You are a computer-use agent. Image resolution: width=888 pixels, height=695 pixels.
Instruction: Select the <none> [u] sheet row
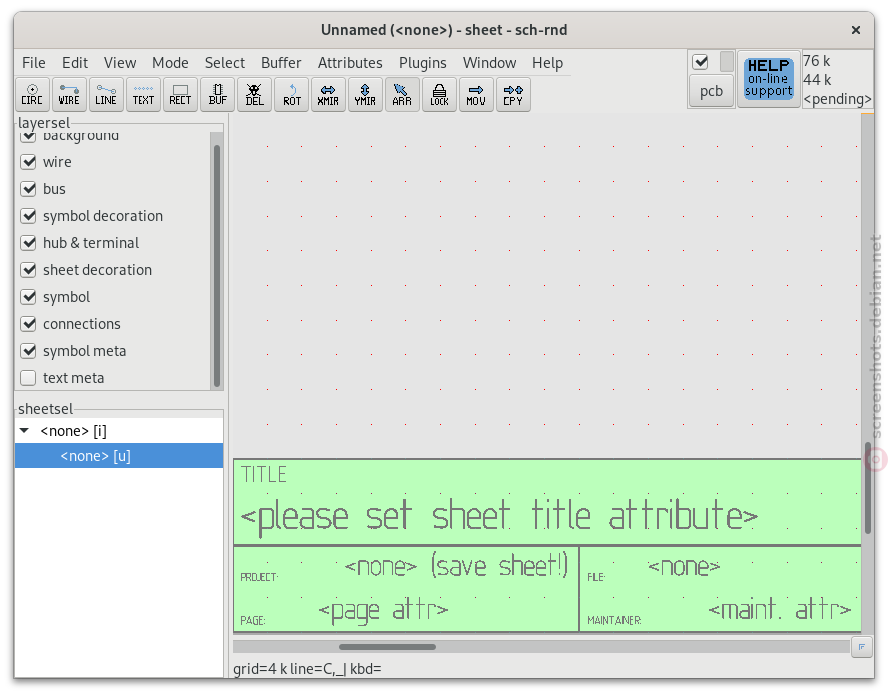pyautogui.click(x=119, y=456)
